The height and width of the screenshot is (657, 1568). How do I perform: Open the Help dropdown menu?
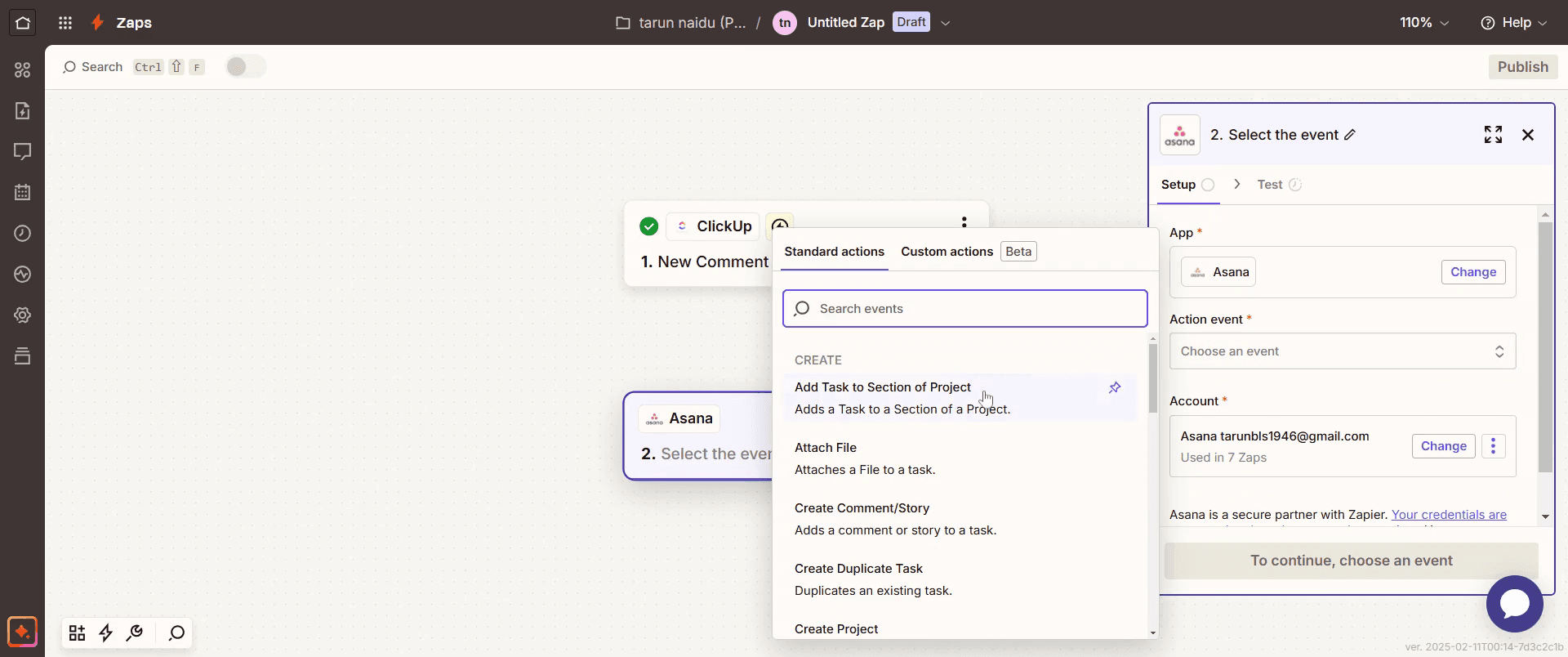(1514, 23)
